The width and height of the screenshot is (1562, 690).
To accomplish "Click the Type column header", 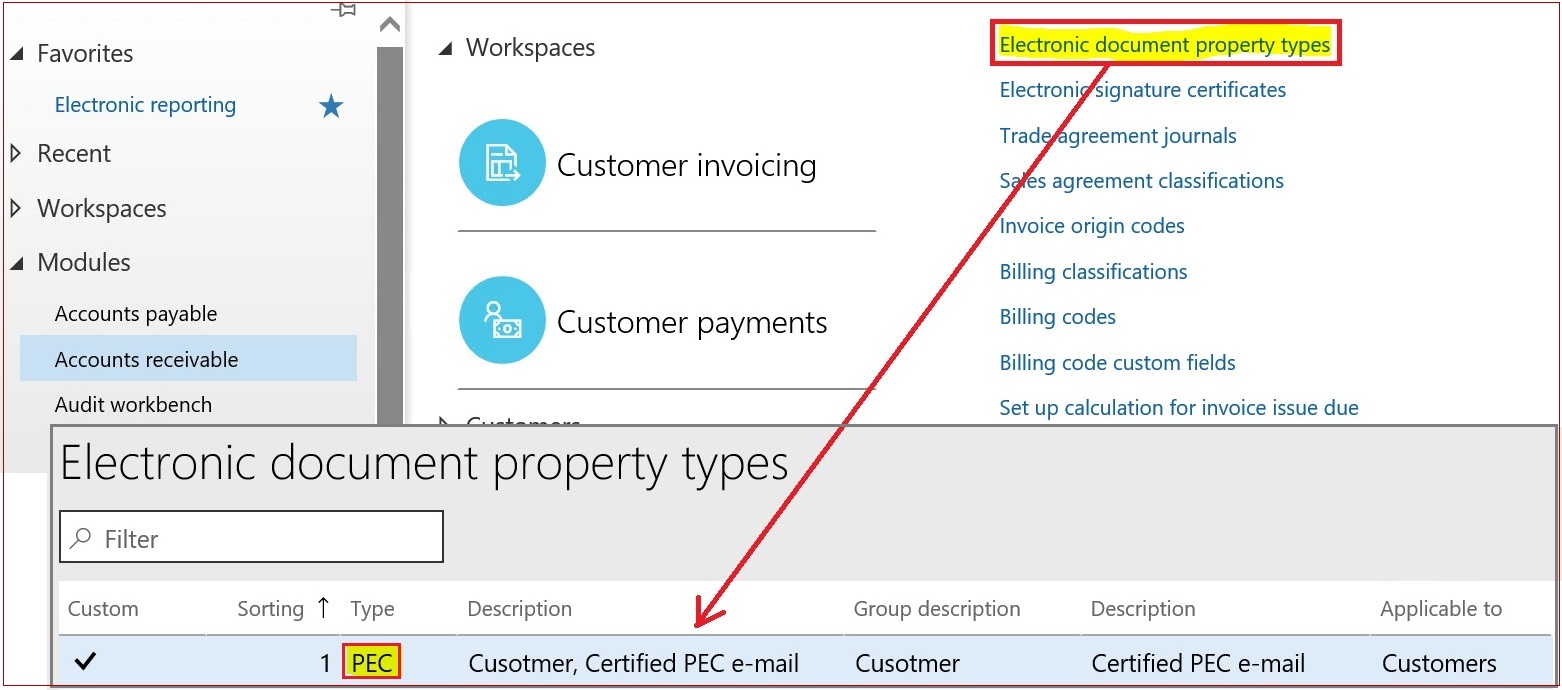I will (x=372, y=609).
